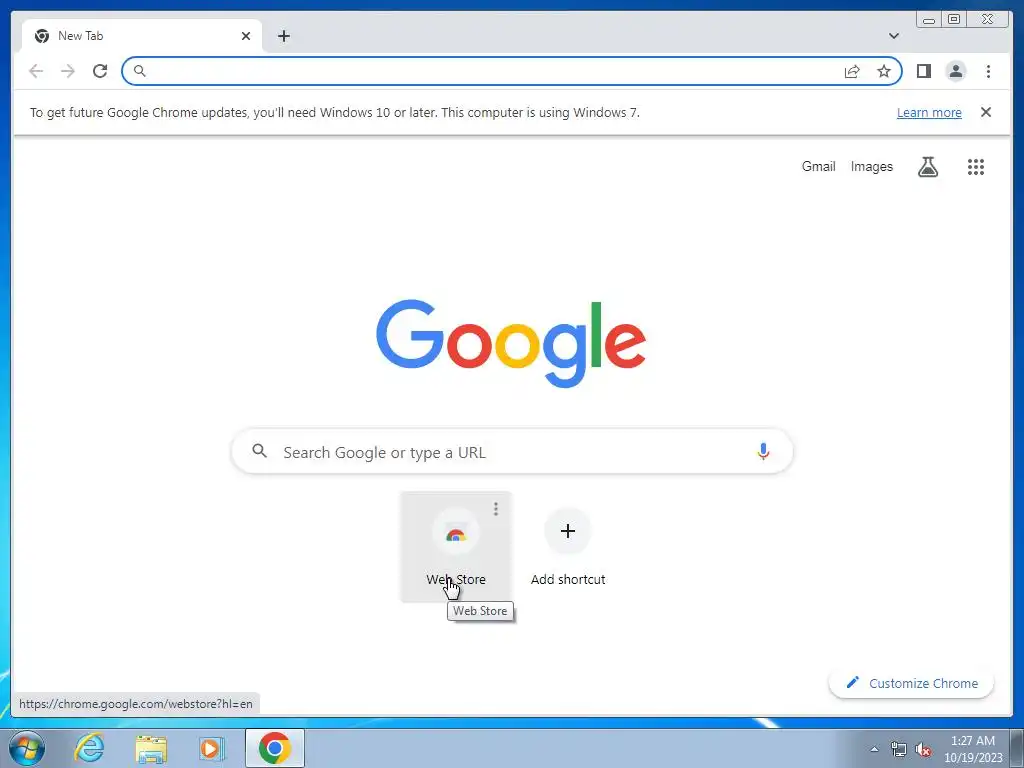Viewport: 1024px width, 768px height.
Task: Open a new tab with plus button
Action: point(283,36)
